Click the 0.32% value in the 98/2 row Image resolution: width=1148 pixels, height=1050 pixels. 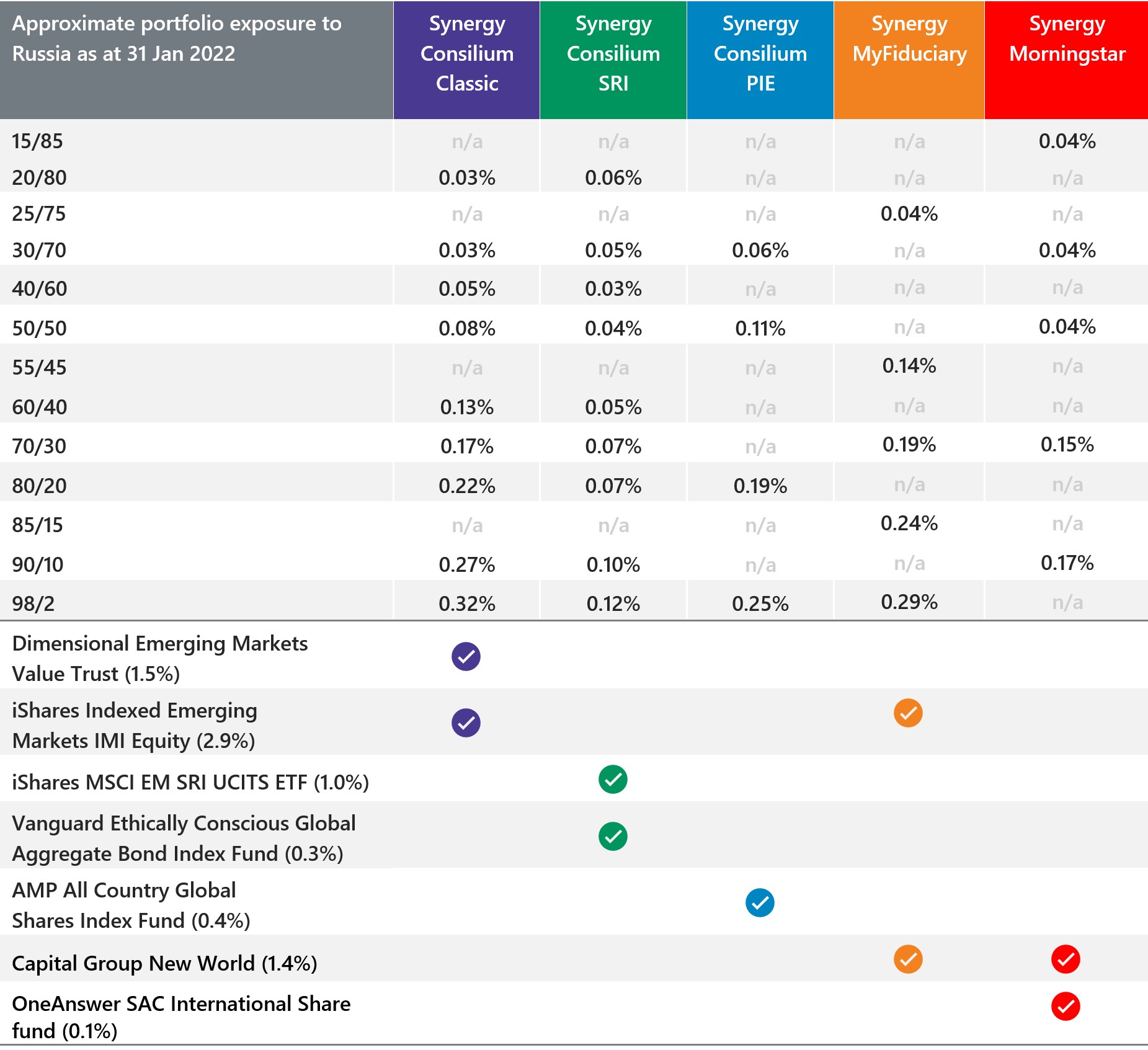click(x=466, y=604)
